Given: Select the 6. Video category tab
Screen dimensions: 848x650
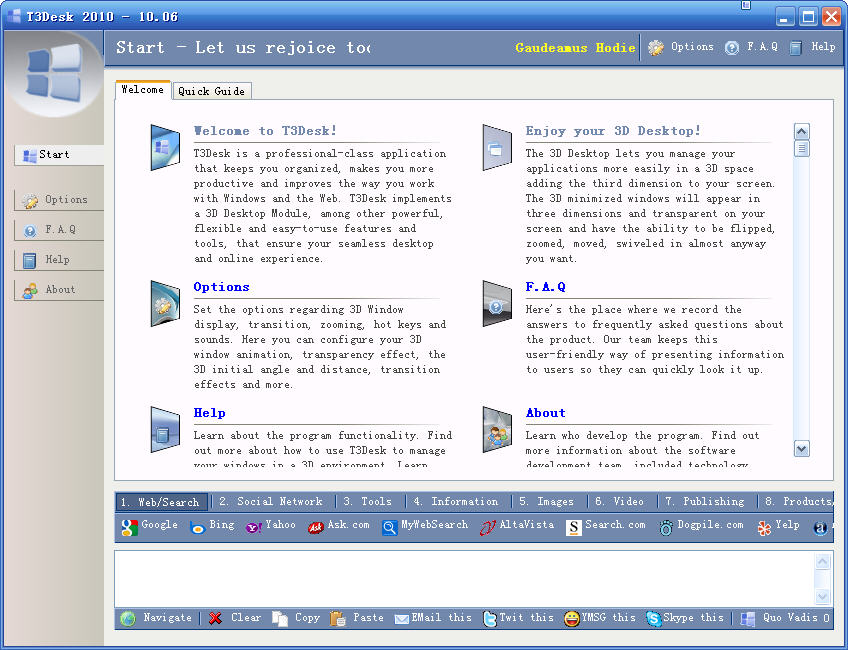Looking at the screenshot, I should pos(620,502).
